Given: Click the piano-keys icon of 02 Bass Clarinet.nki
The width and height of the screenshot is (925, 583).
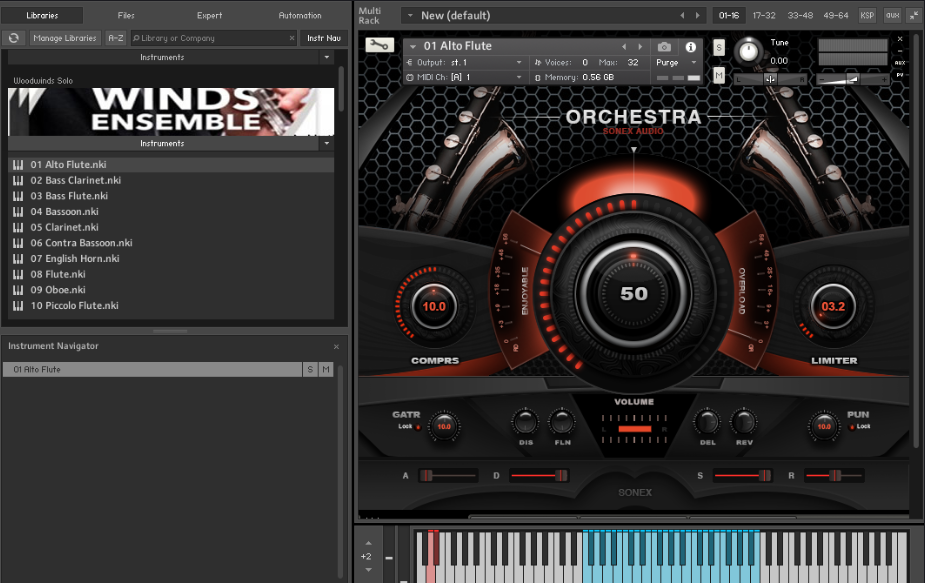Looking at the screenshot, I should click(x=18, y=181).
